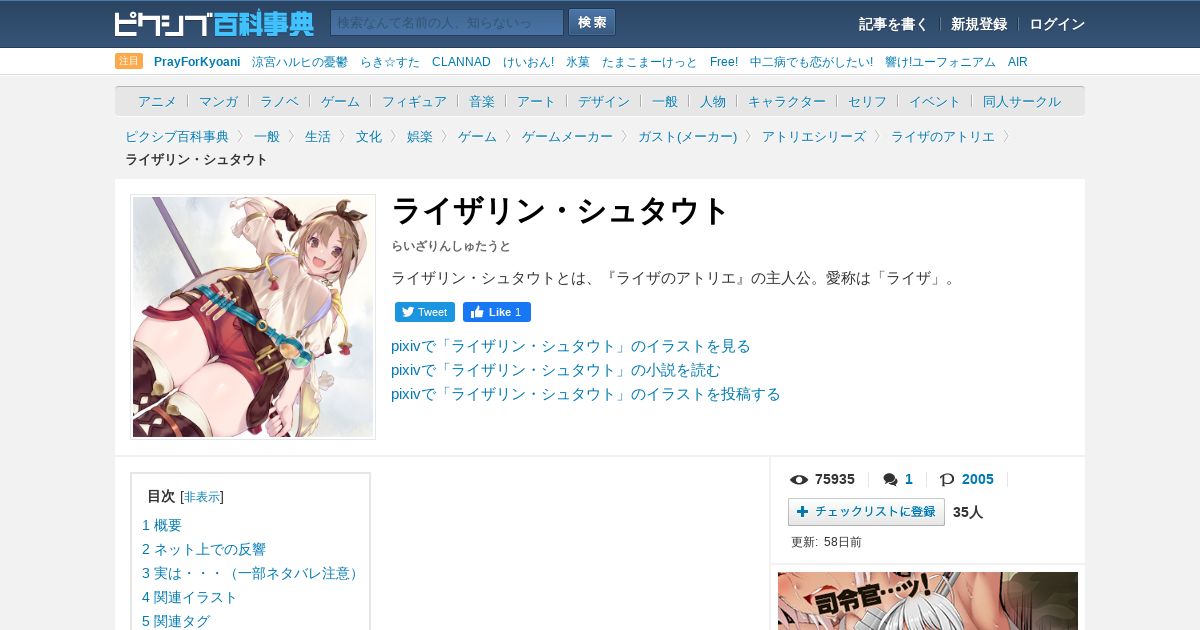Select 一般 category in menu bar
Image resolution: width=1200 pixels, height=630 pixels.
click(665, 101)
